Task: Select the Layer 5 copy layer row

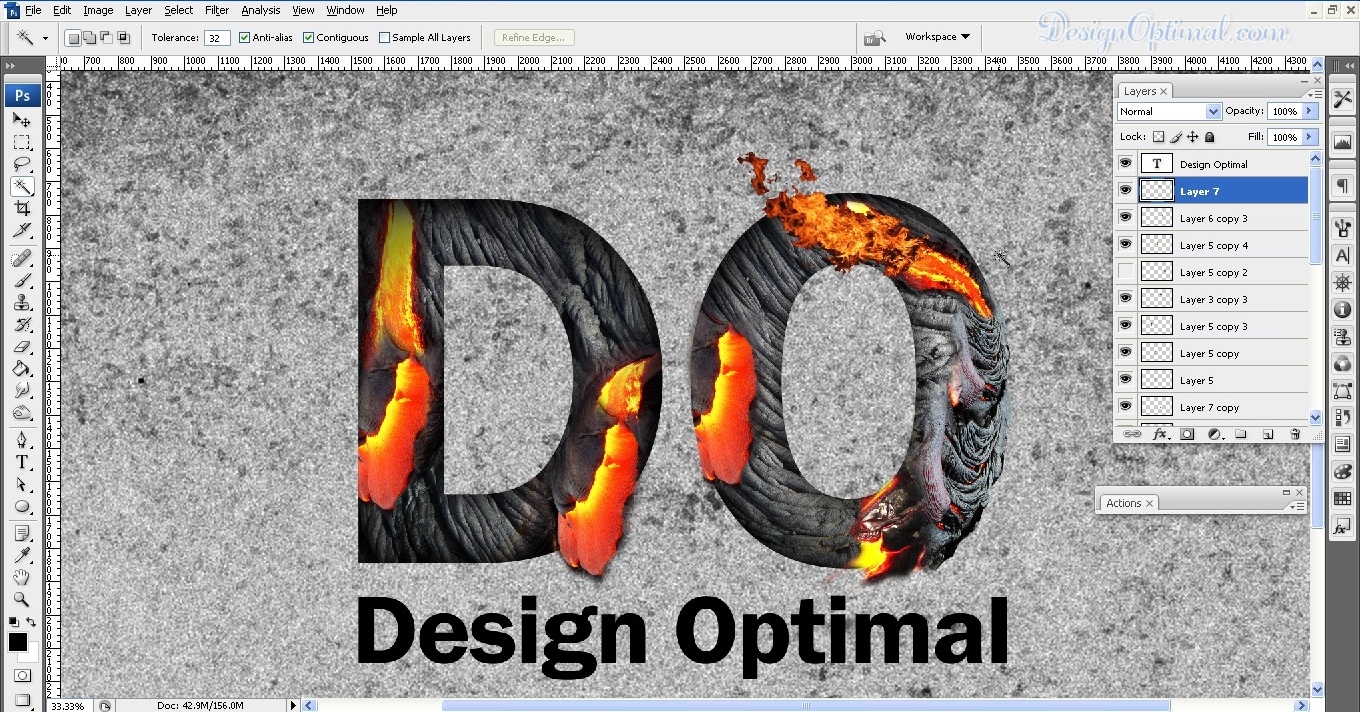Action: (x=1211, y=353)
